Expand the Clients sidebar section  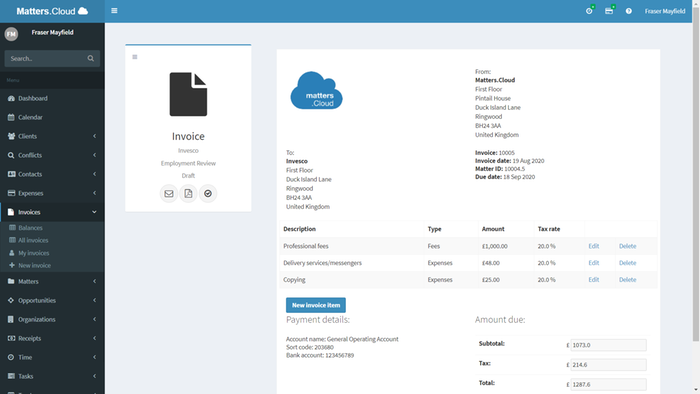click(x=52, y=136)
